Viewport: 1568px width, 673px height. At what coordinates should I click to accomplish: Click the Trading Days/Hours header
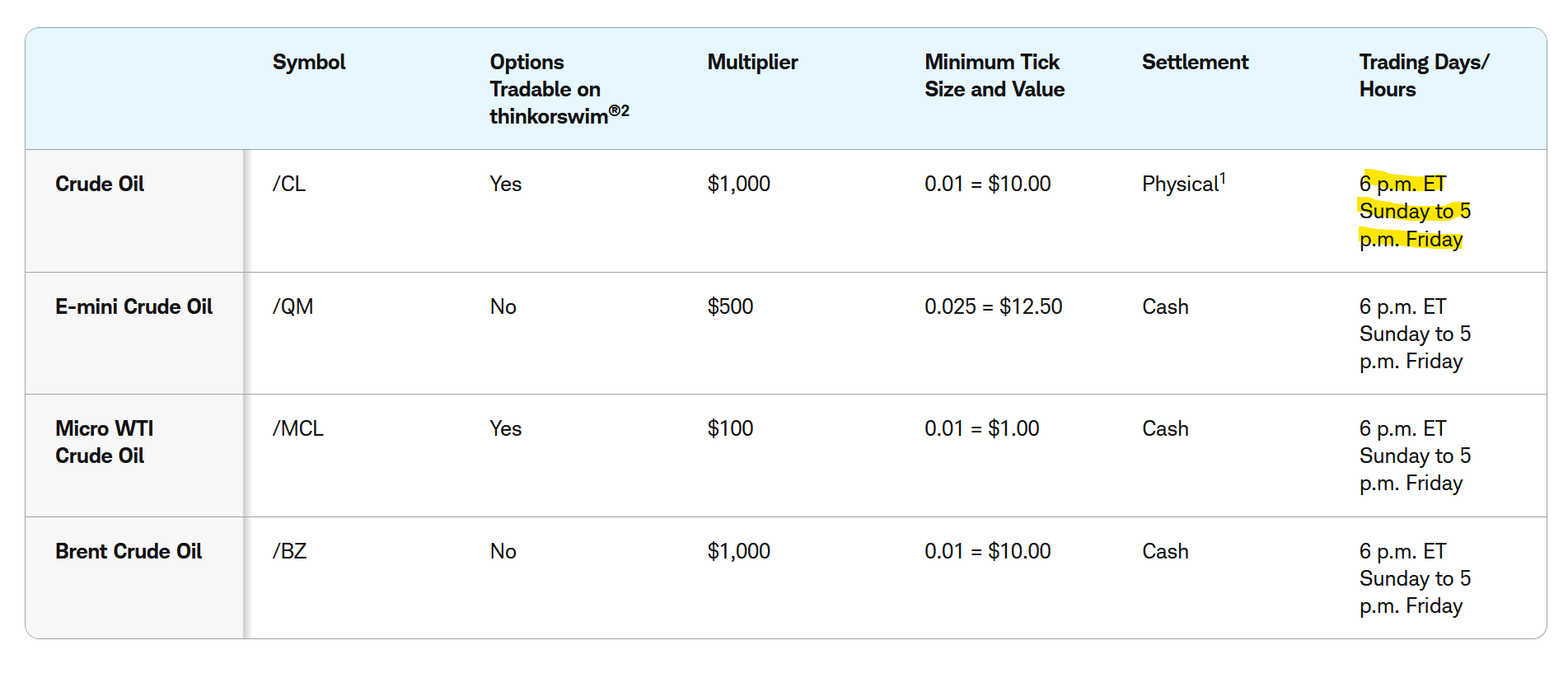point(1424,76)
